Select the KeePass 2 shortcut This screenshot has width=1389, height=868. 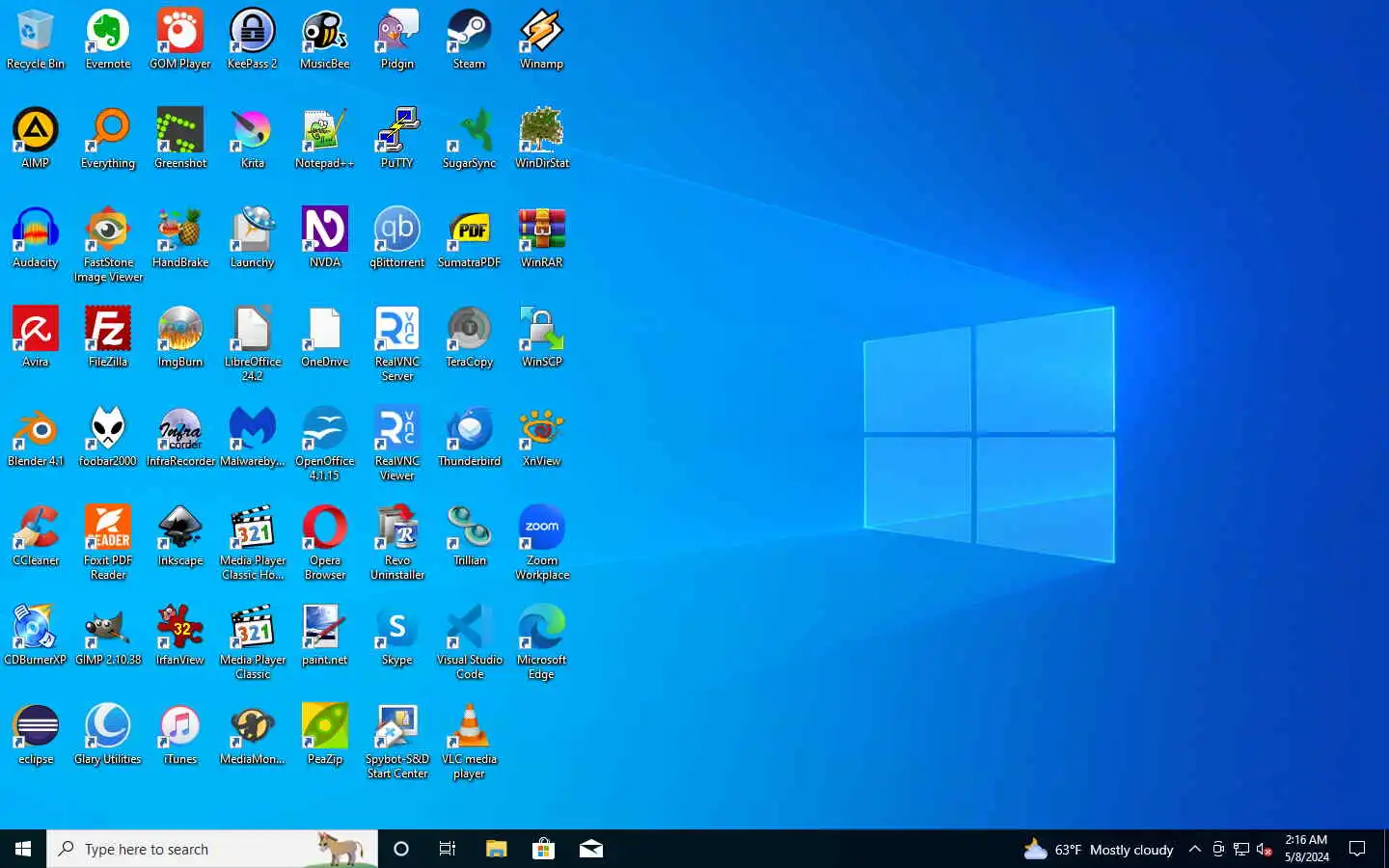253,40
